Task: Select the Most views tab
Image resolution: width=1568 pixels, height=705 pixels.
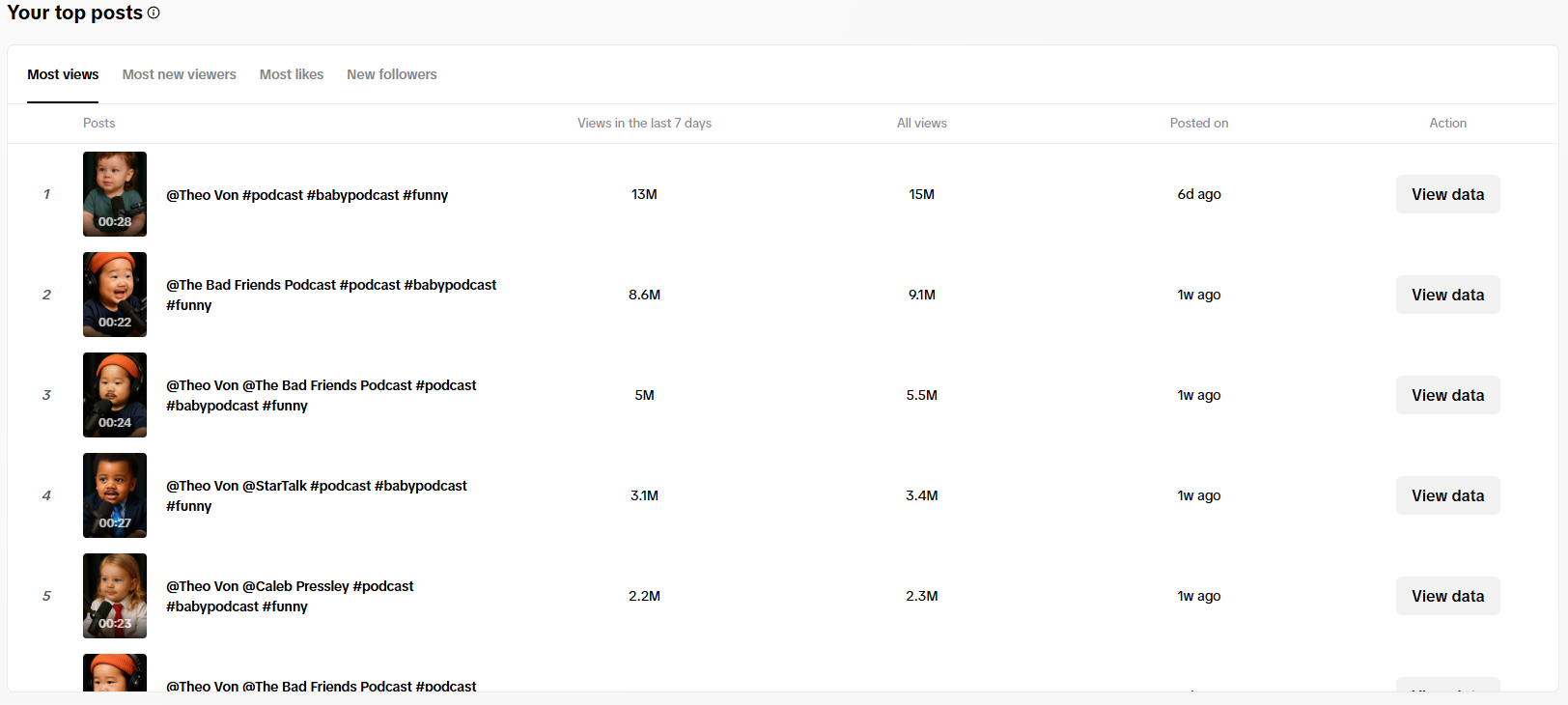Action: pyautogui.click(x=63, y=74)
